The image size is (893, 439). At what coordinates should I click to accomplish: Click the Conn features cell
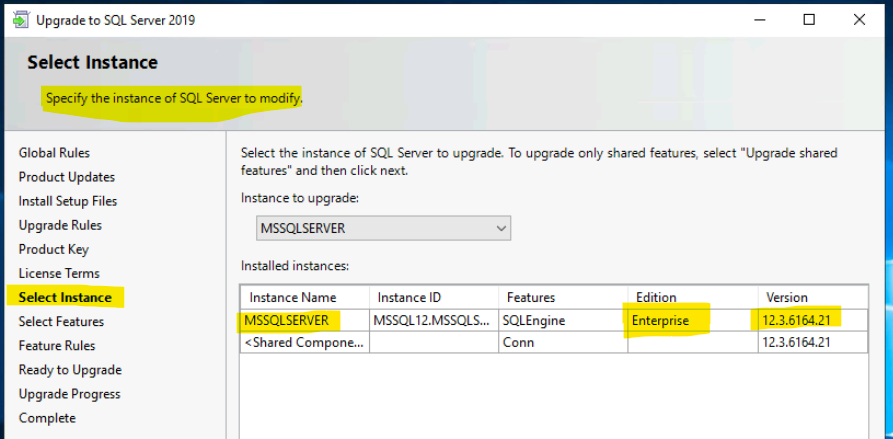pos(563,342)
